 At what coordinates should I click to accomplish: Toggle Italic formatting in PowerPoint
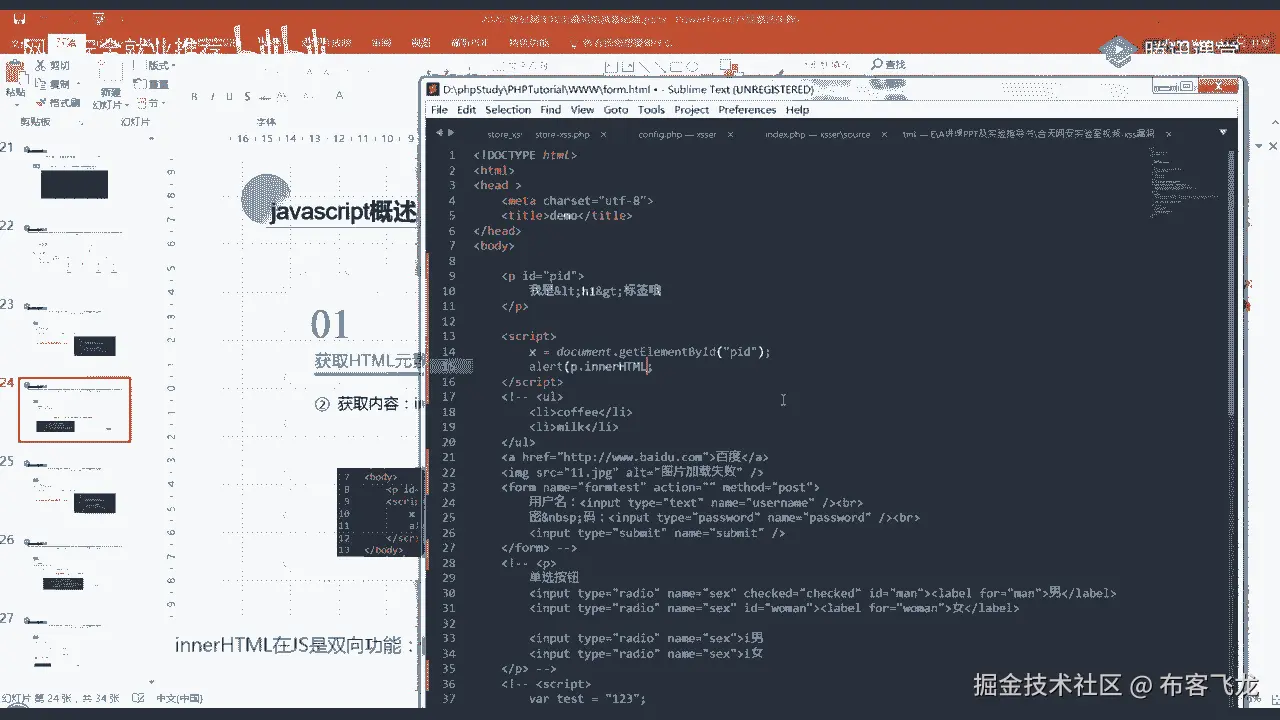tap(212, 97)
